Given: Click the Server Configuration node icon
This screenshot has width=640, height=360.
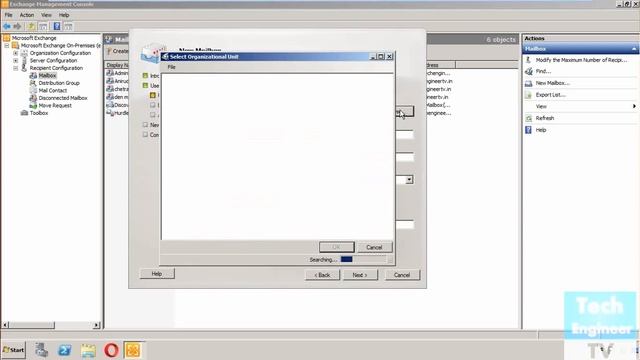Looking at the screenshot, I should (x=24, y=60).
